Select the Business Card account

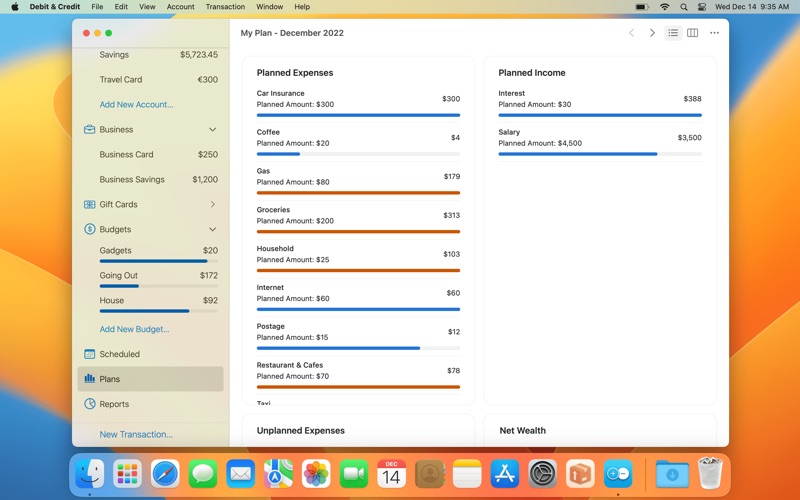pyautogui.click(x=151, y=154)
